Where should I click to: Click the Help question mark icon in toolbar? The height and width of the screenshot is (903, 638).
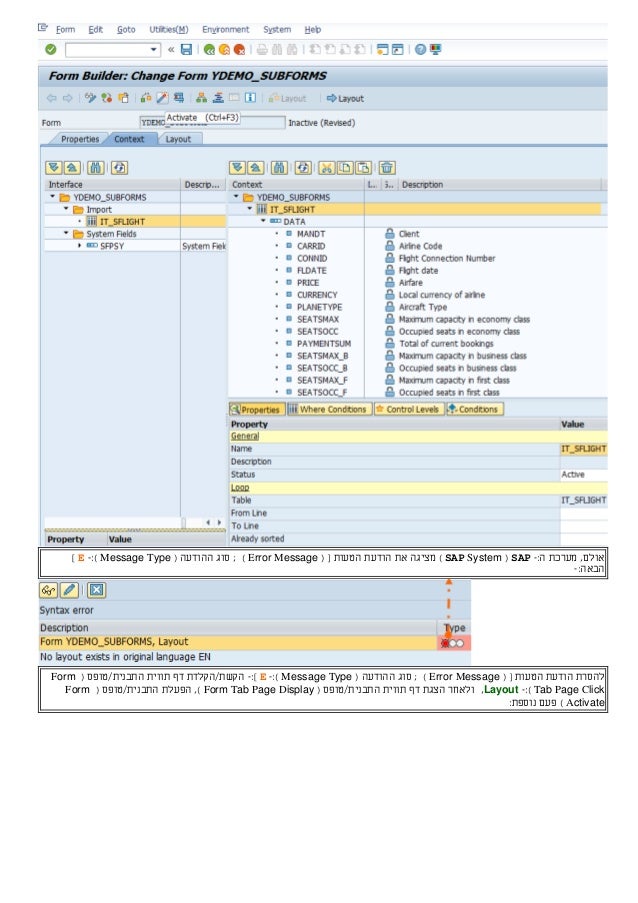(422, 48)
